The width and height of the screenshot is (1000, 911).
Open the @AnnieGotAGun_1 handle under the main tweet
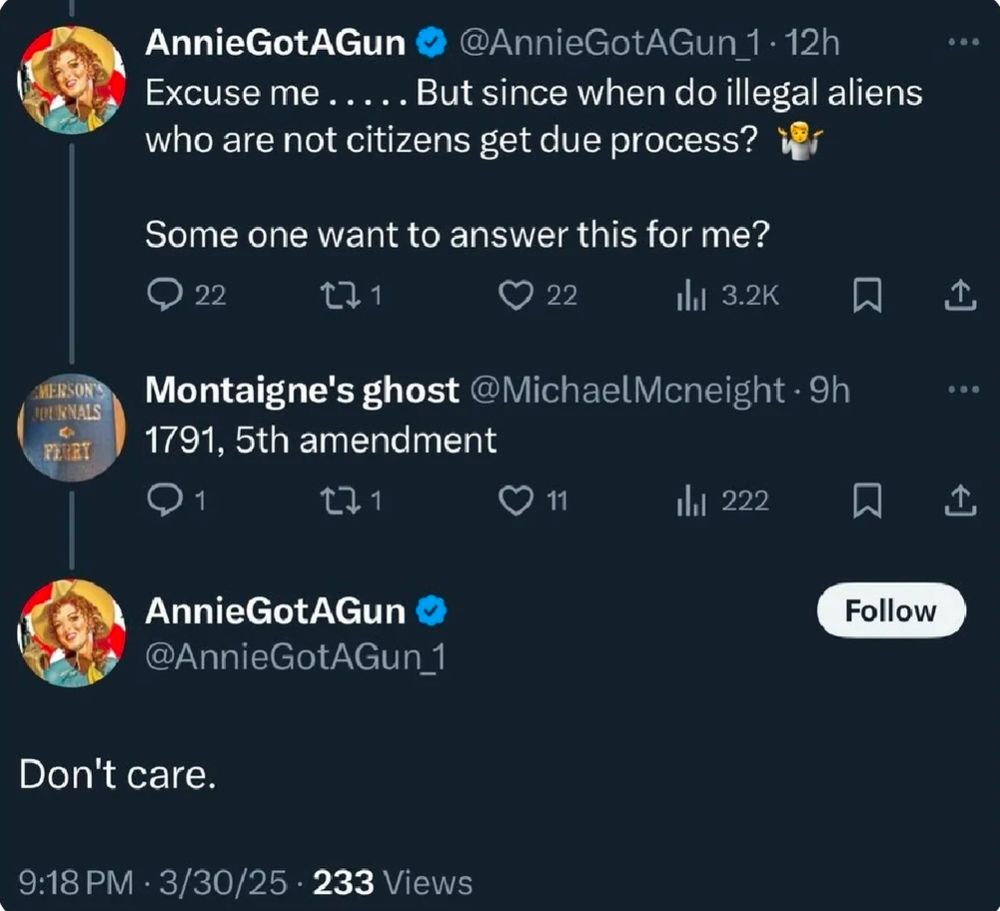coord(295,657)
